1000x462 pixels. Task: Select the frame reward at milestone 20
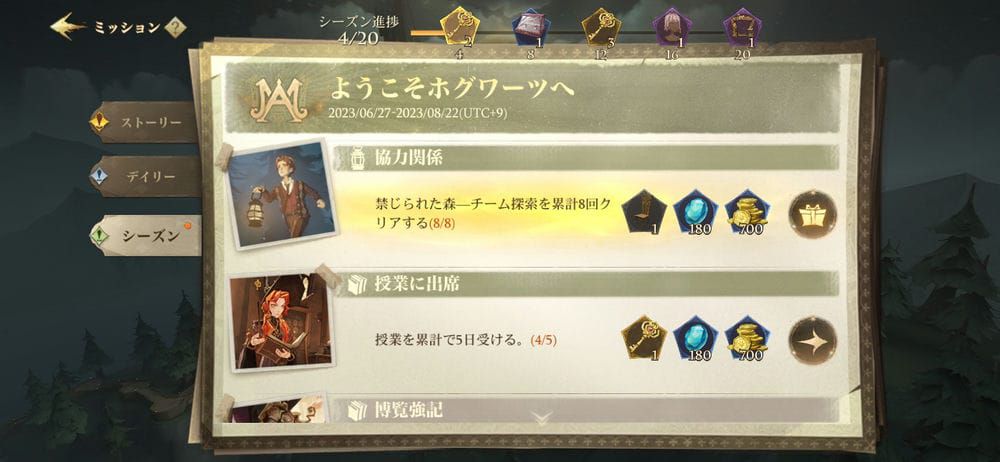point(742,27)
